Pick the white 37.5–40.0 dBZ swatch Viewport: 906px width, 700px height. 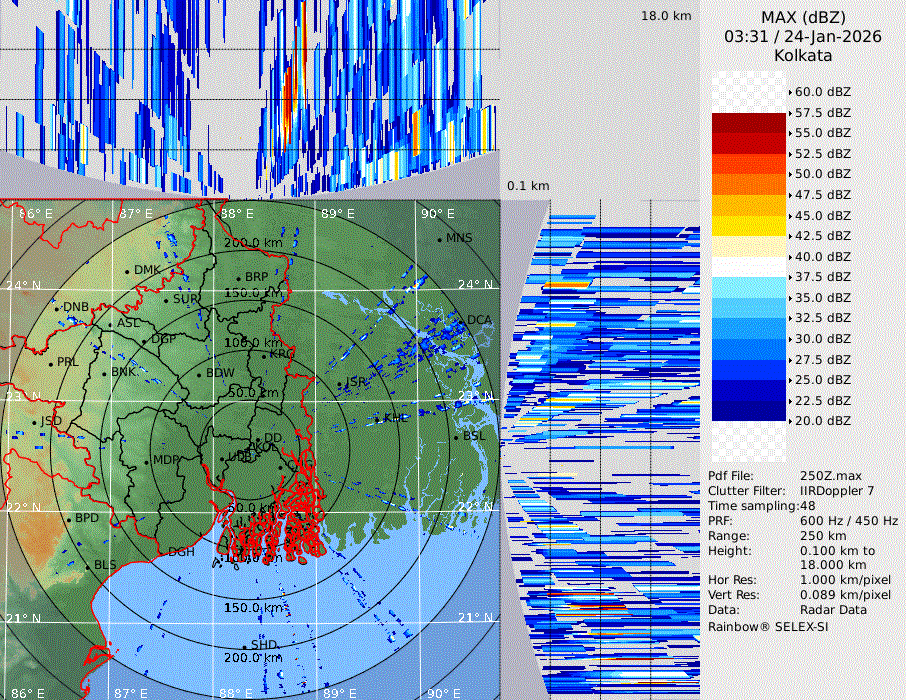[x=749, y=267]
